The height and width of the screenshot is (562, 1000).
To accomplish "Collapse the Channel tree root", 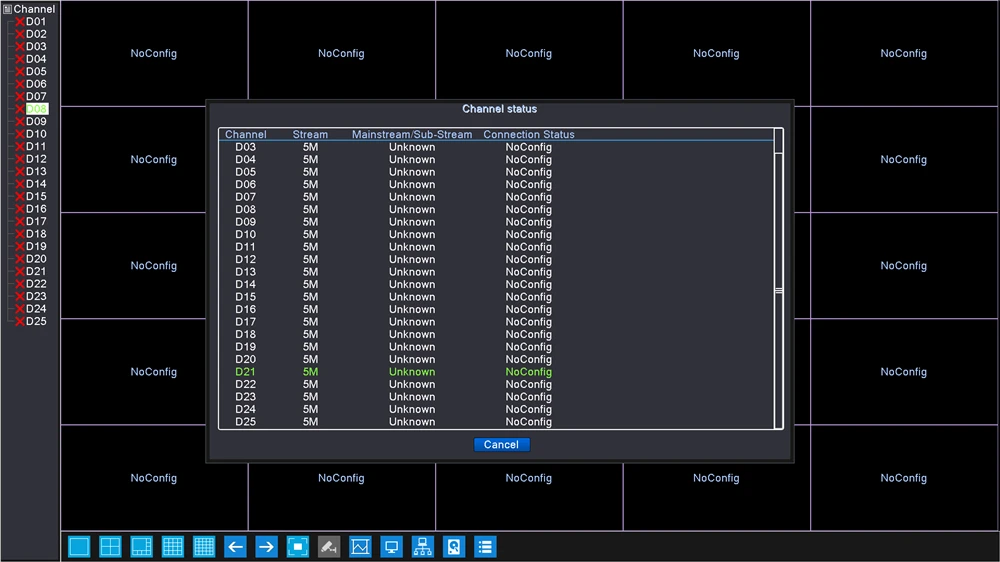I will point(8,9).
